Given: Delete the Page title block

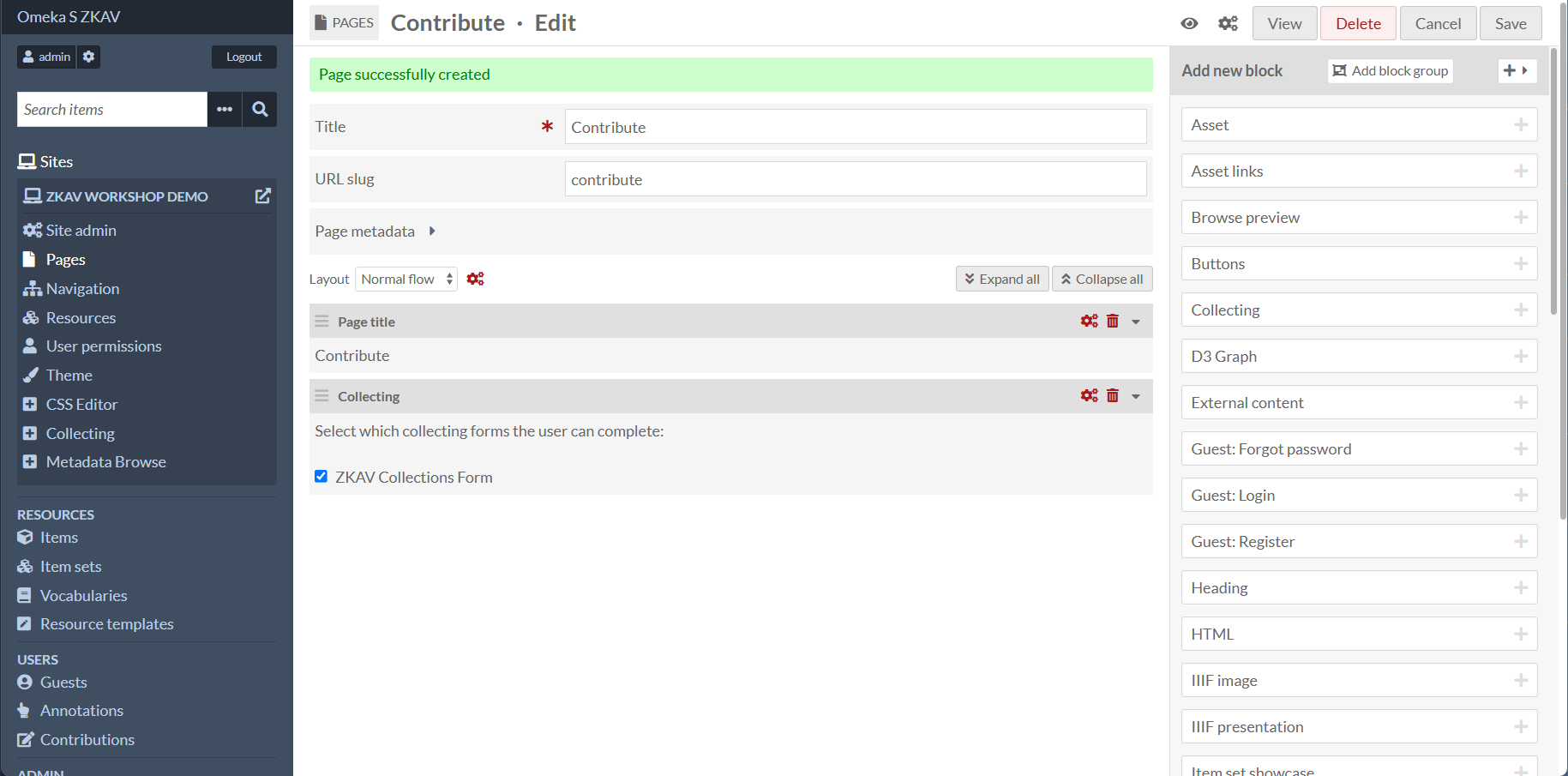Looking at the screenshot, I should tap(1113, 321).
